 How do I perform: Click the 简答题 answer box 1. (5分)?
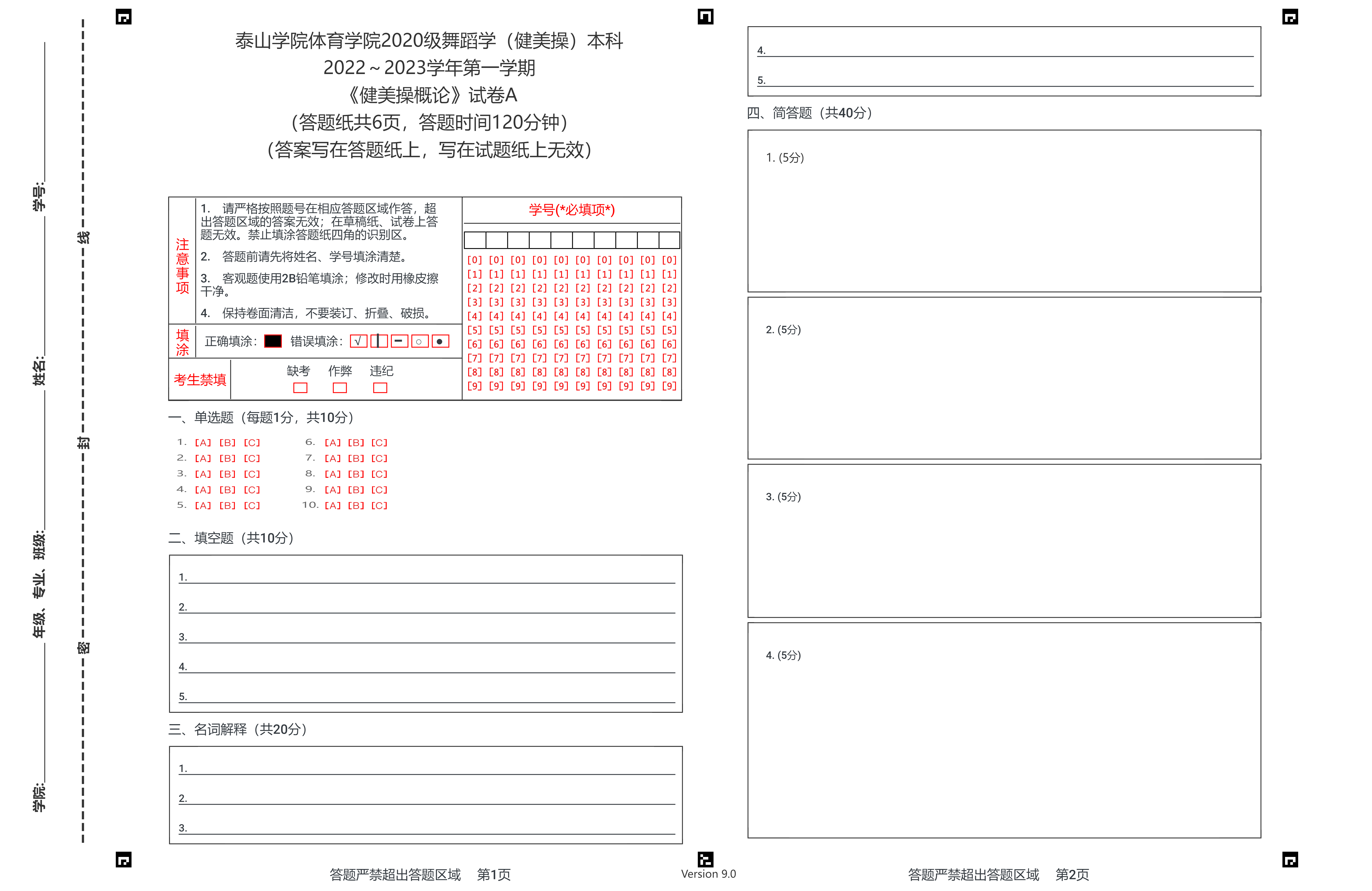pyautogui.click(x=1004, y=211)
